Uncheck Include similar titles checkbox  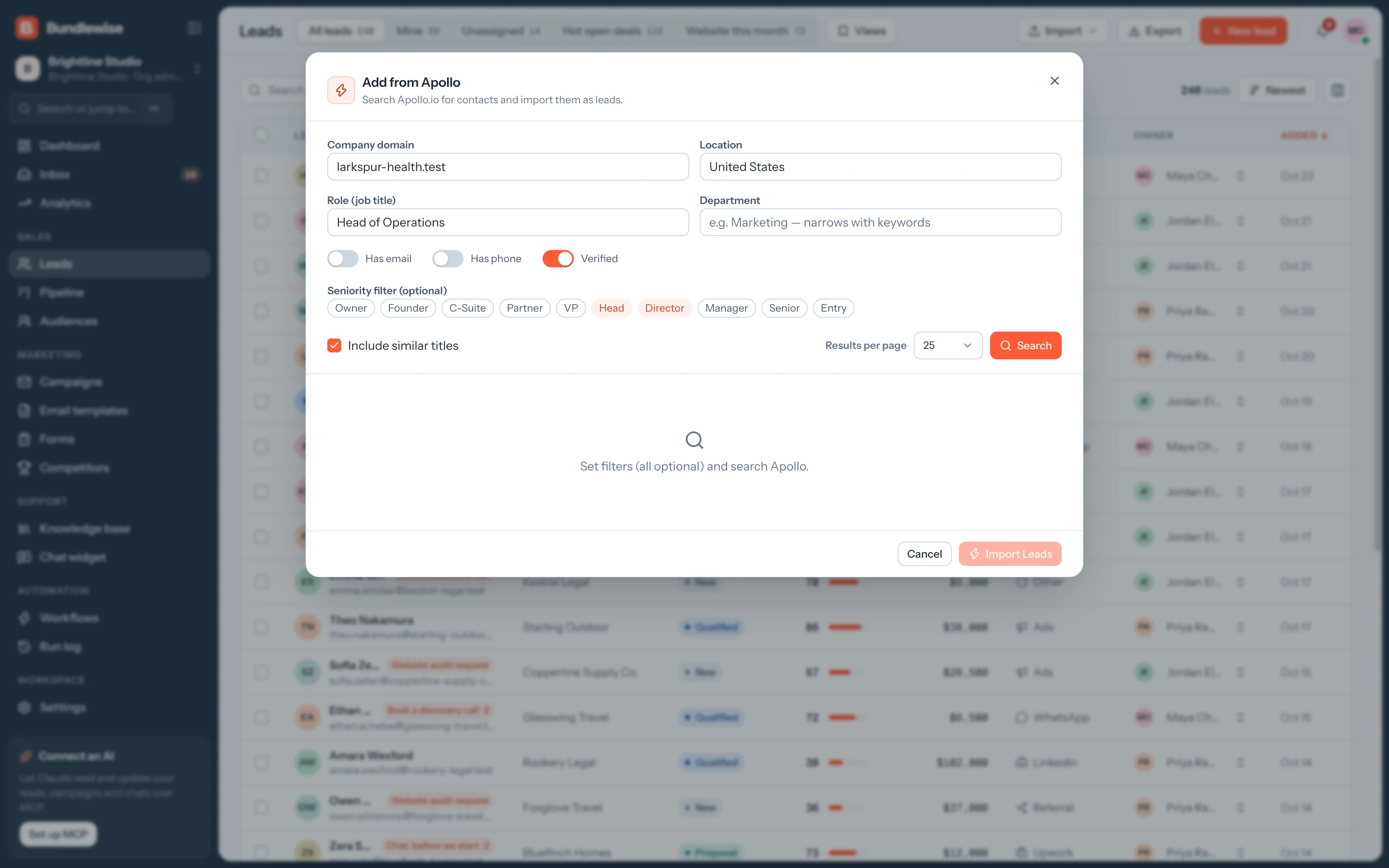tap(334, 345)
